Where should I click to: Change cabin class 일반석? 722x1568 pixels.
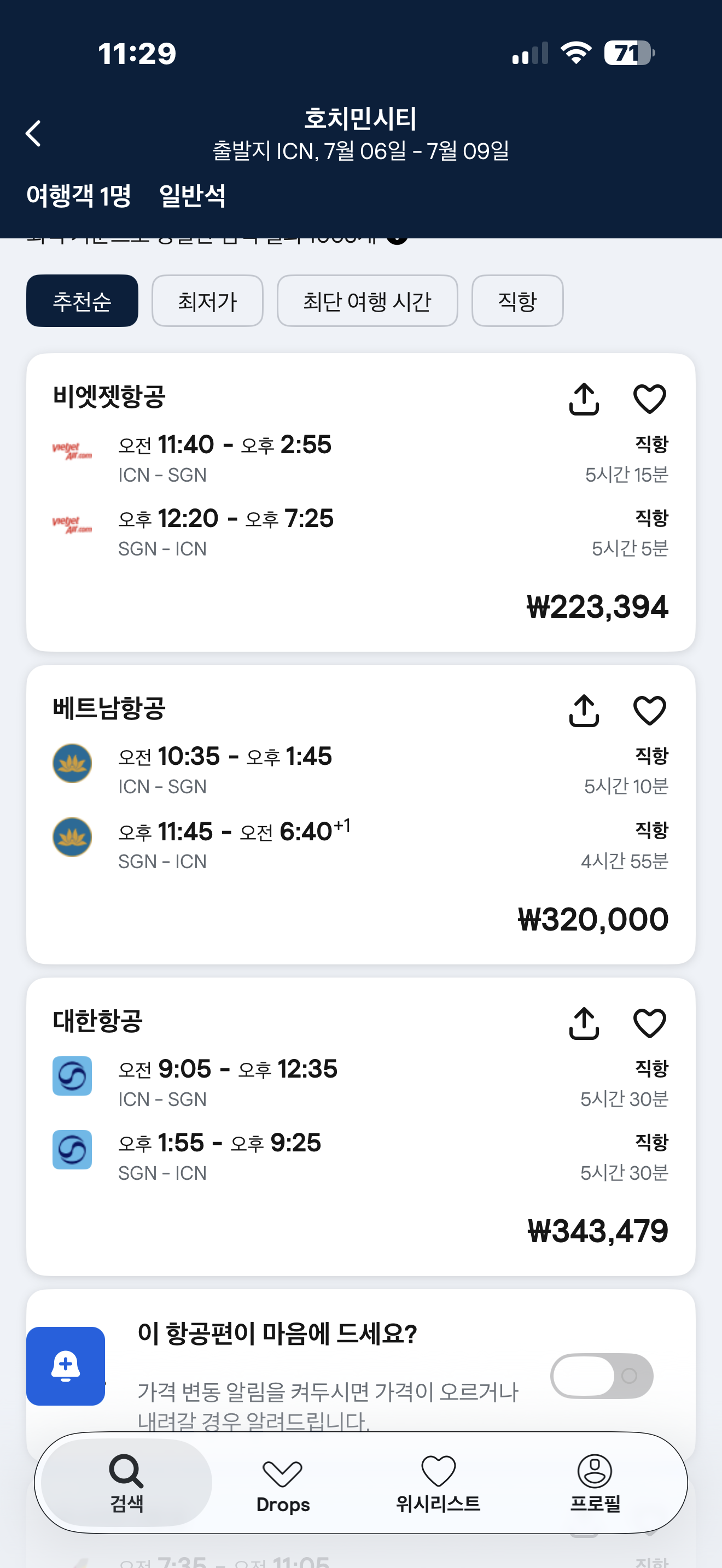coord(193,196)
